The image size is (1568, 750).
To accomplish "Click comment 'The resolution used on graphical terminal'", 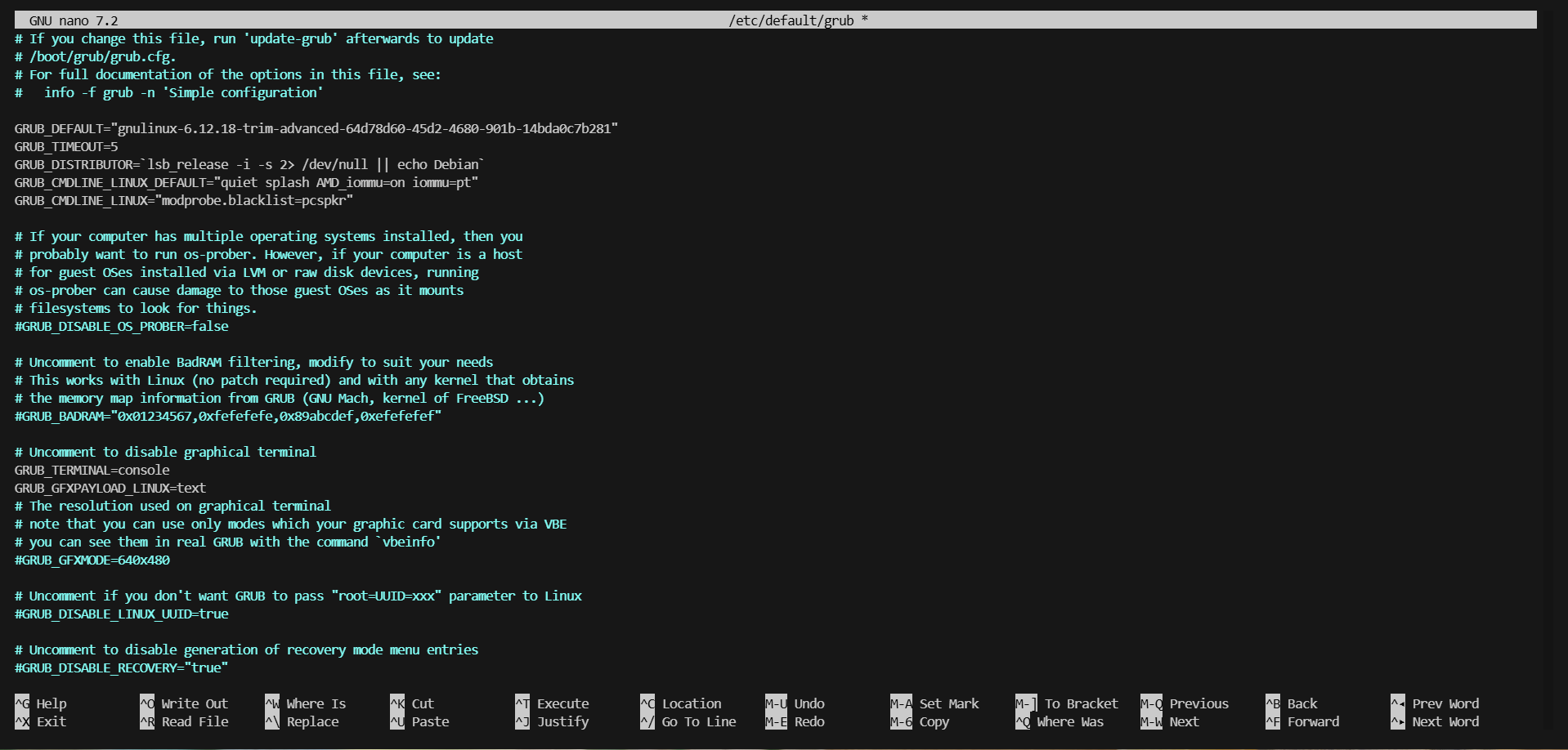I will click(173, 506).
